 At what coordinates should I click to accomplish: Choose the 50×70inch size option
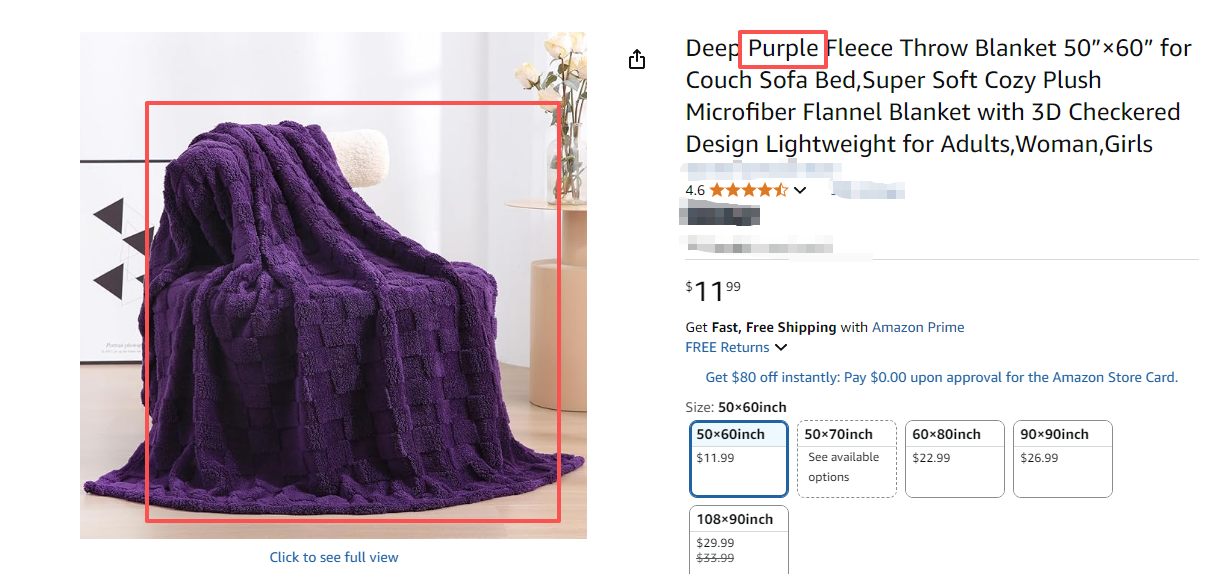coord(847,458)
